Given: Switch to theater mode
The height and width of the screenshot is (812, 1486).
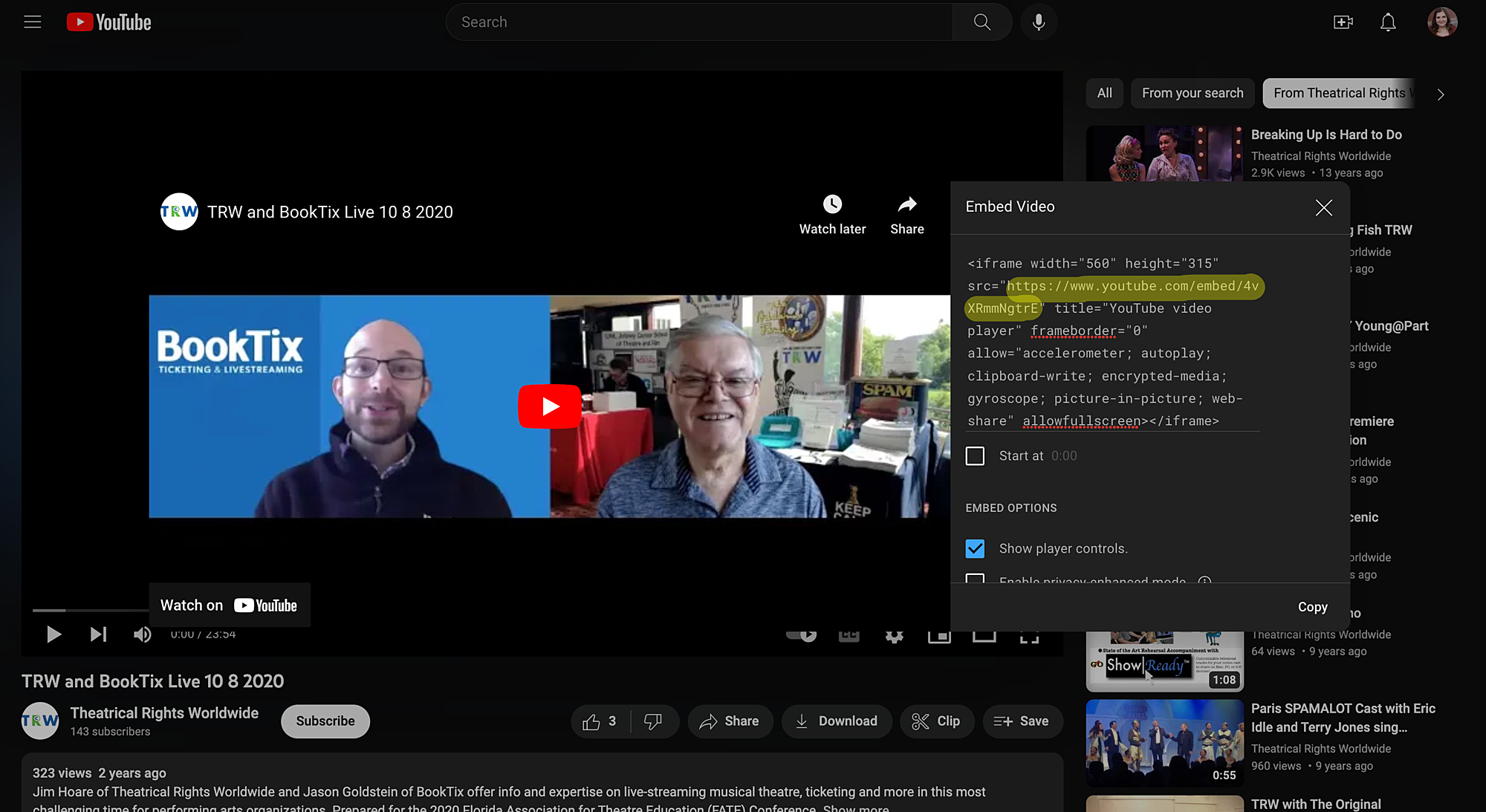Looking at the screenshot, I should pyautogui.click(x=984, y=636).
